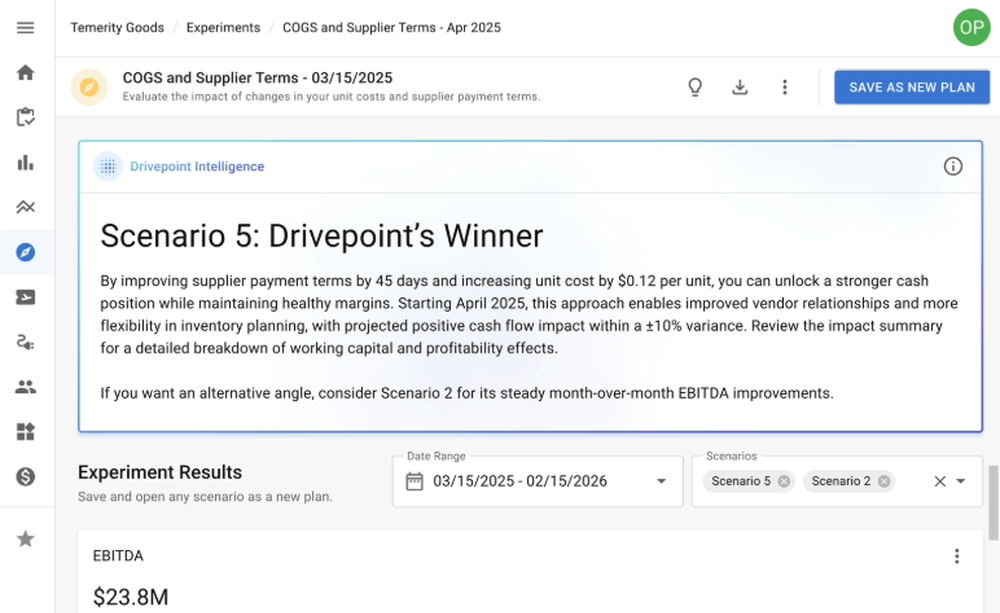1000x613 pixels.
Task: Select the performance trends icon in sidebar
Action: 25,207
